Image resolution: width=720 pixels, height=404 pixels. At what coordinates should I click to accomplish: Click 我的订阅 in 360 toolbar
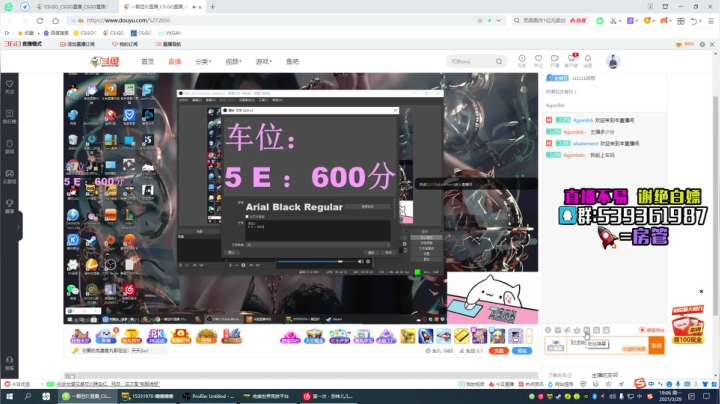coord(125,44)
